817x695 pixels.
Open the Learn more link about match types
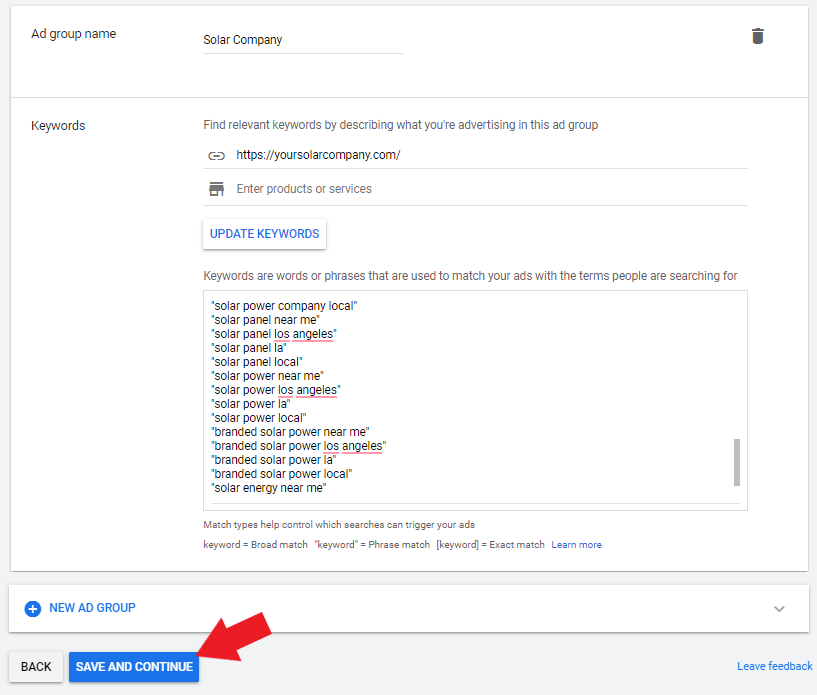(x=576, y=545)
